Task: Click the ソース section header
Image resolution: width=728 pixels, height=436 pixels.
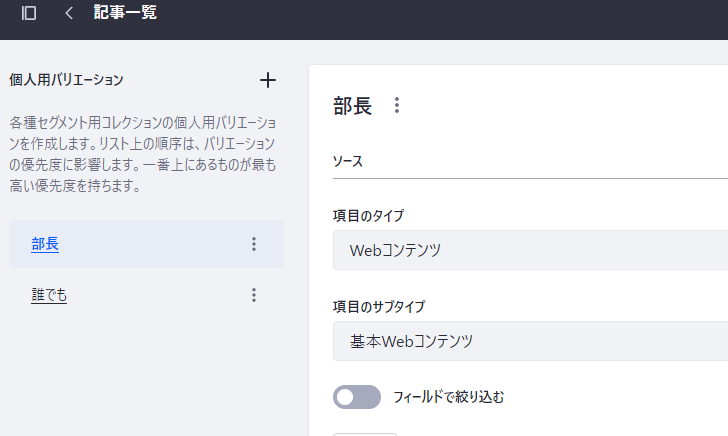Action: point(348,161)
